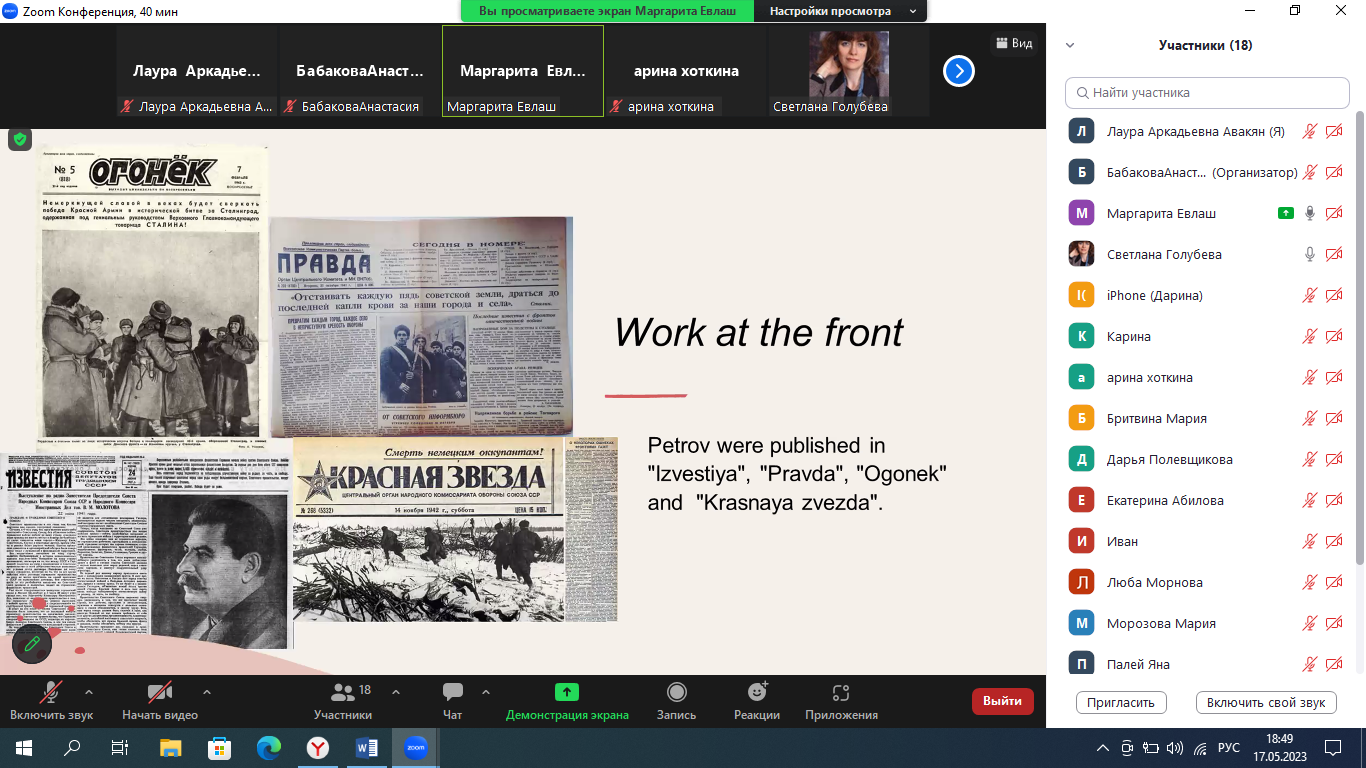The height and width of the screenshot is (768, 1366).
Task: Expand video options arrow beside Начать видео
Action: click(x=207, y=691)
